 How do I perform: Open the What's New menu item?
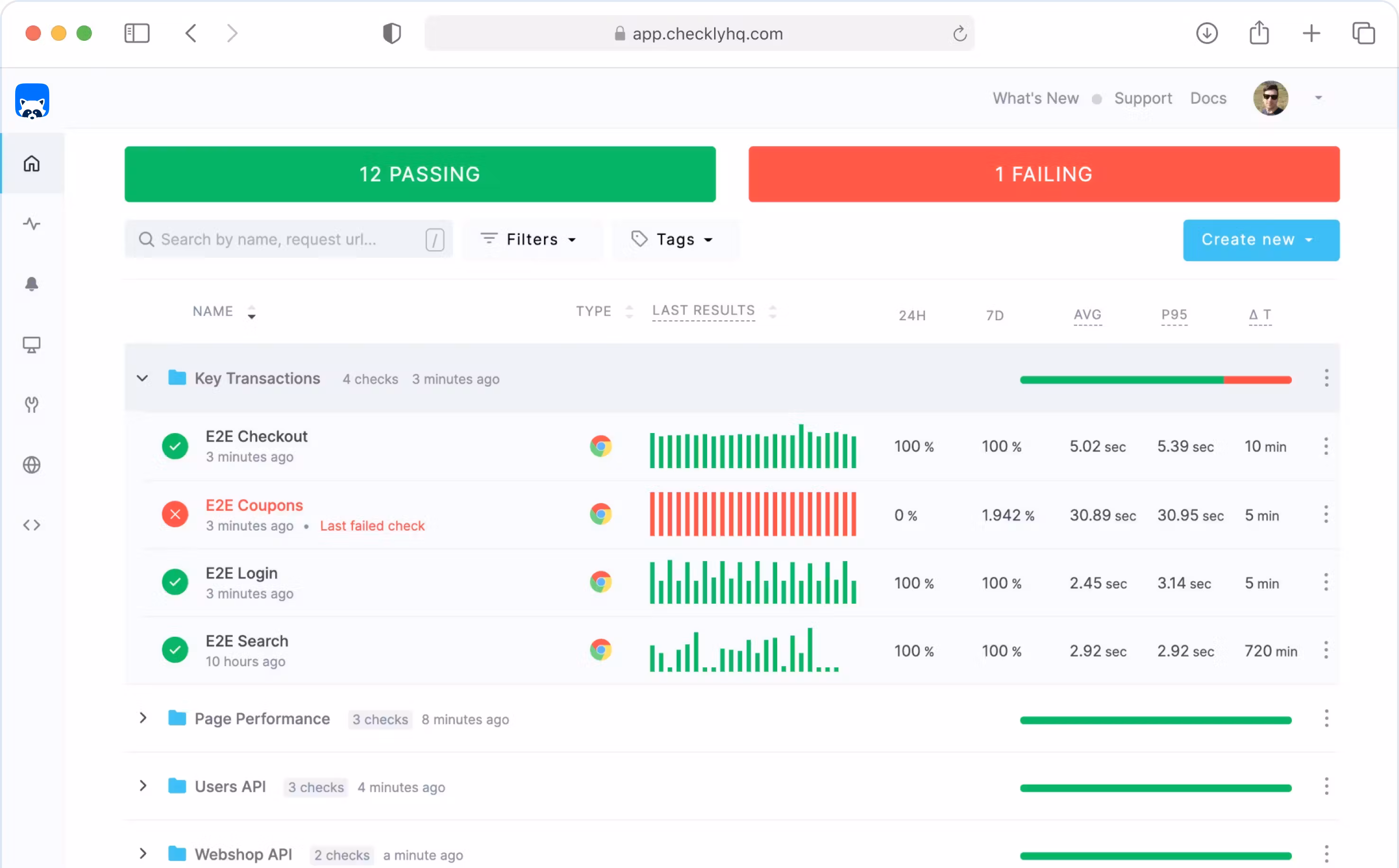pos(1036,98)
